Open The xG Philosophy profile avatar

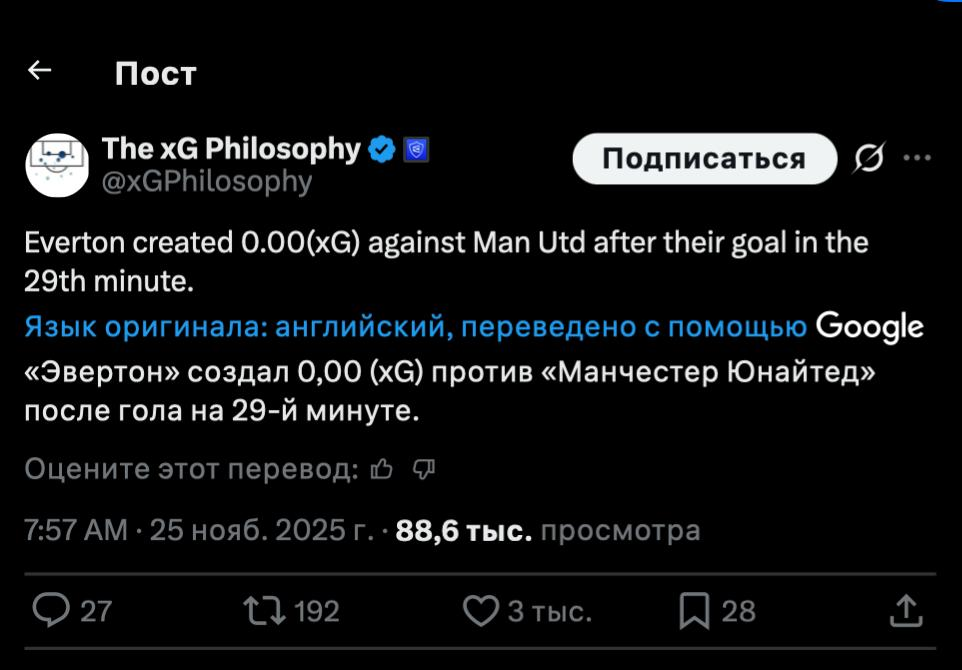[58, 165]
